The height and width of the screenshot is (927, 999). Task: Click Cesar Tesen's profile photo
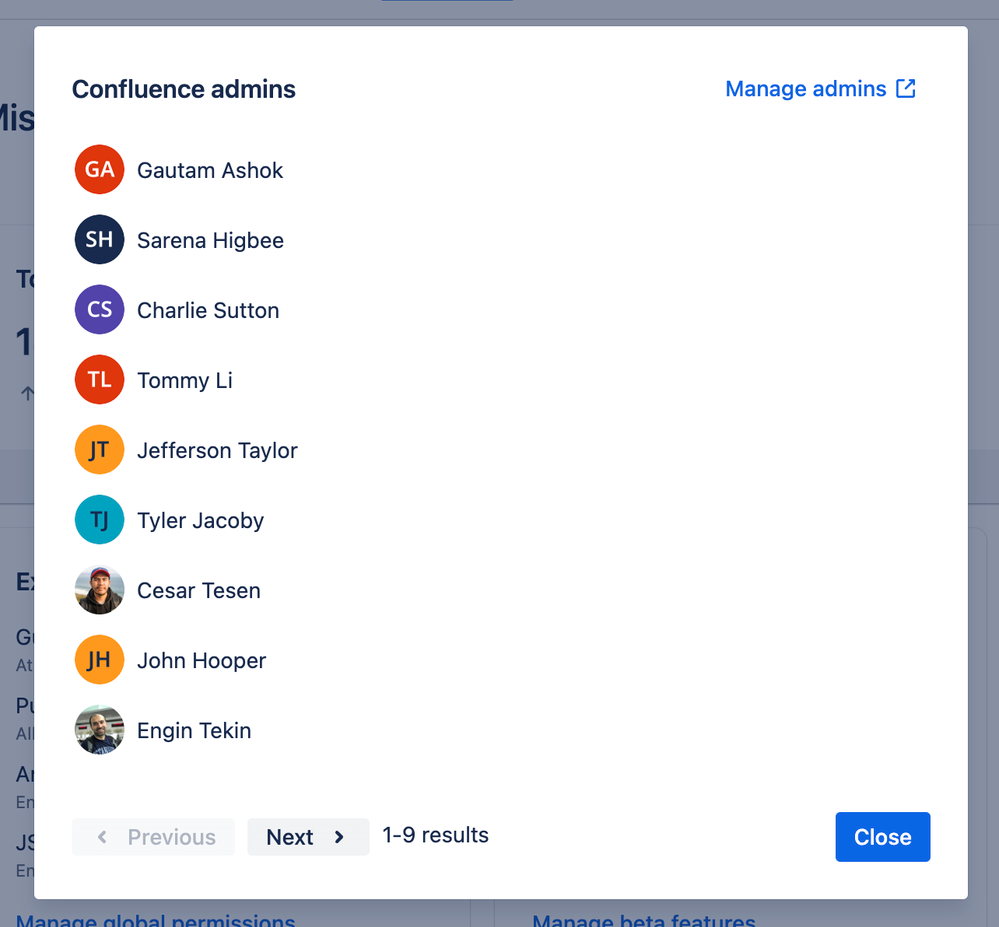(x=99, y=590)
